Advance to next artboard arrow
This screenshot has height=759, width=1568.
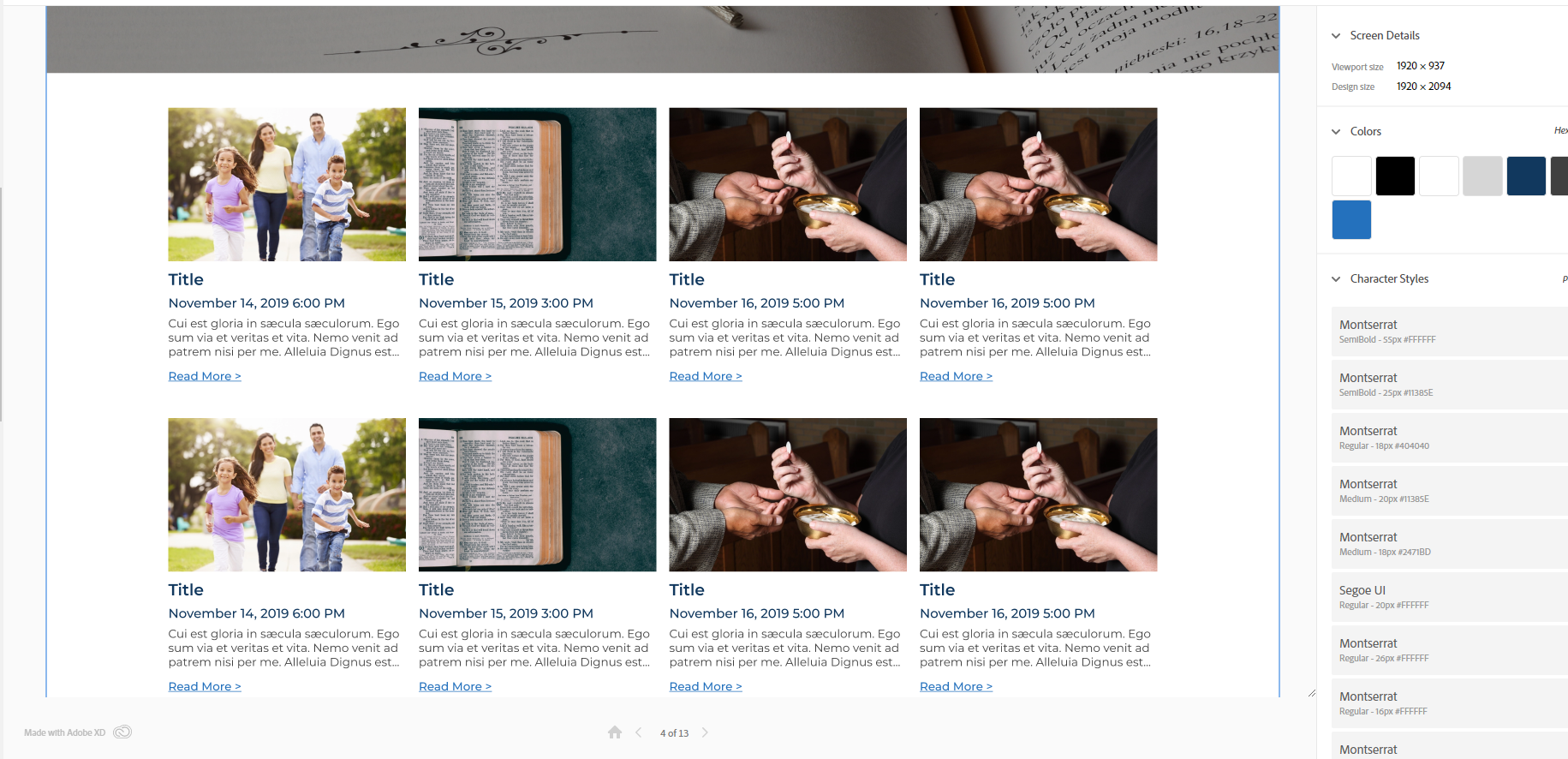pos(705,732)
